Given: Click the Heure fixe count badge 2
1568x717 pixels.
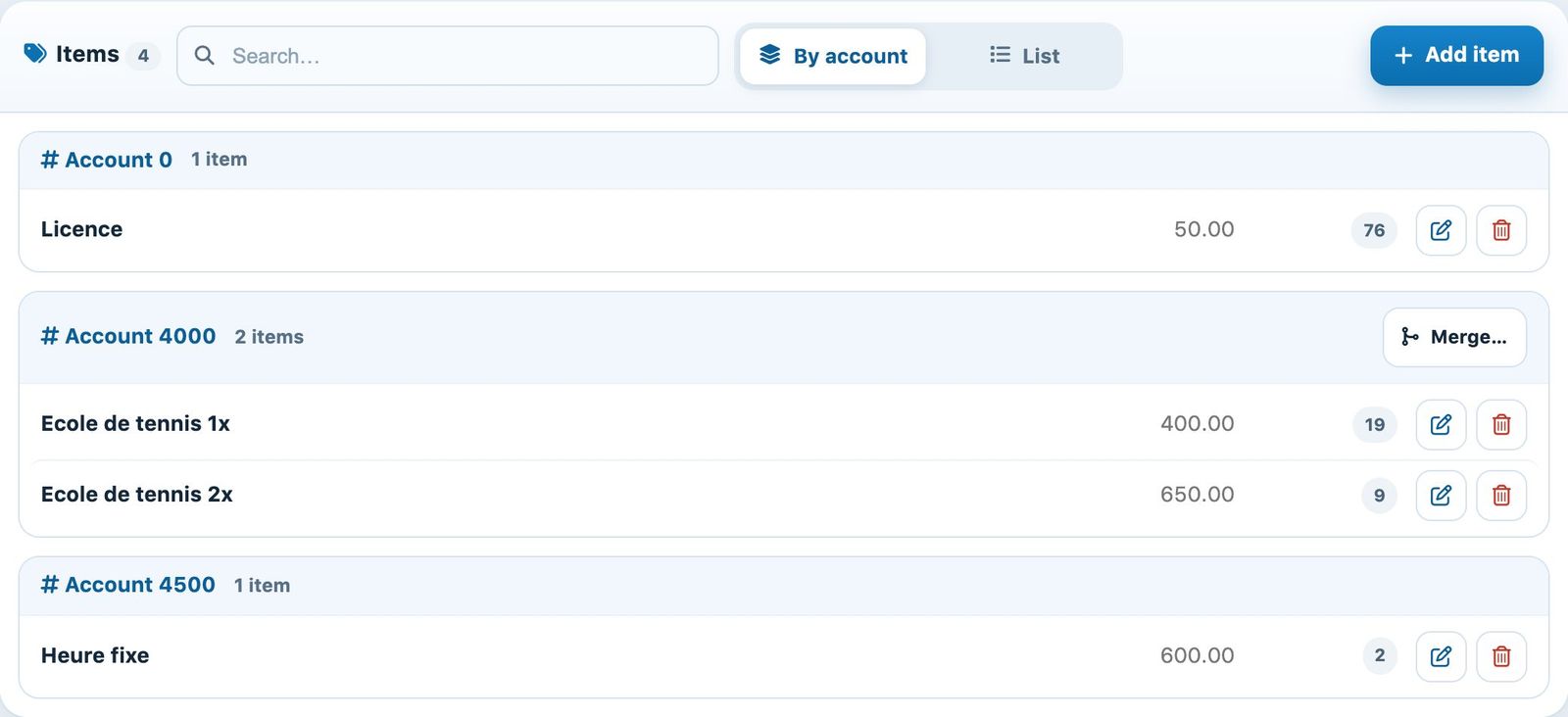Looking at the screenshot, I should (x=1380, y=655).
